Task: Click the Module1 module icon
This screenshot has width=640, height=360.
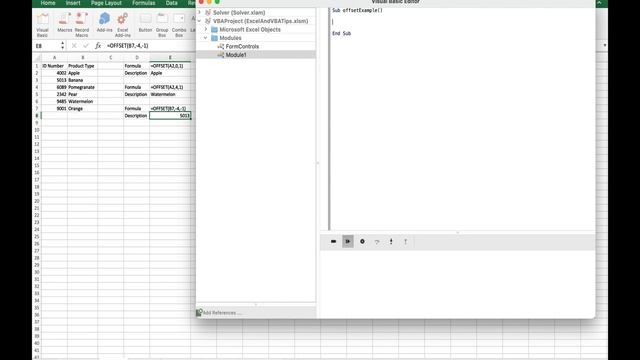Action: 220,55
